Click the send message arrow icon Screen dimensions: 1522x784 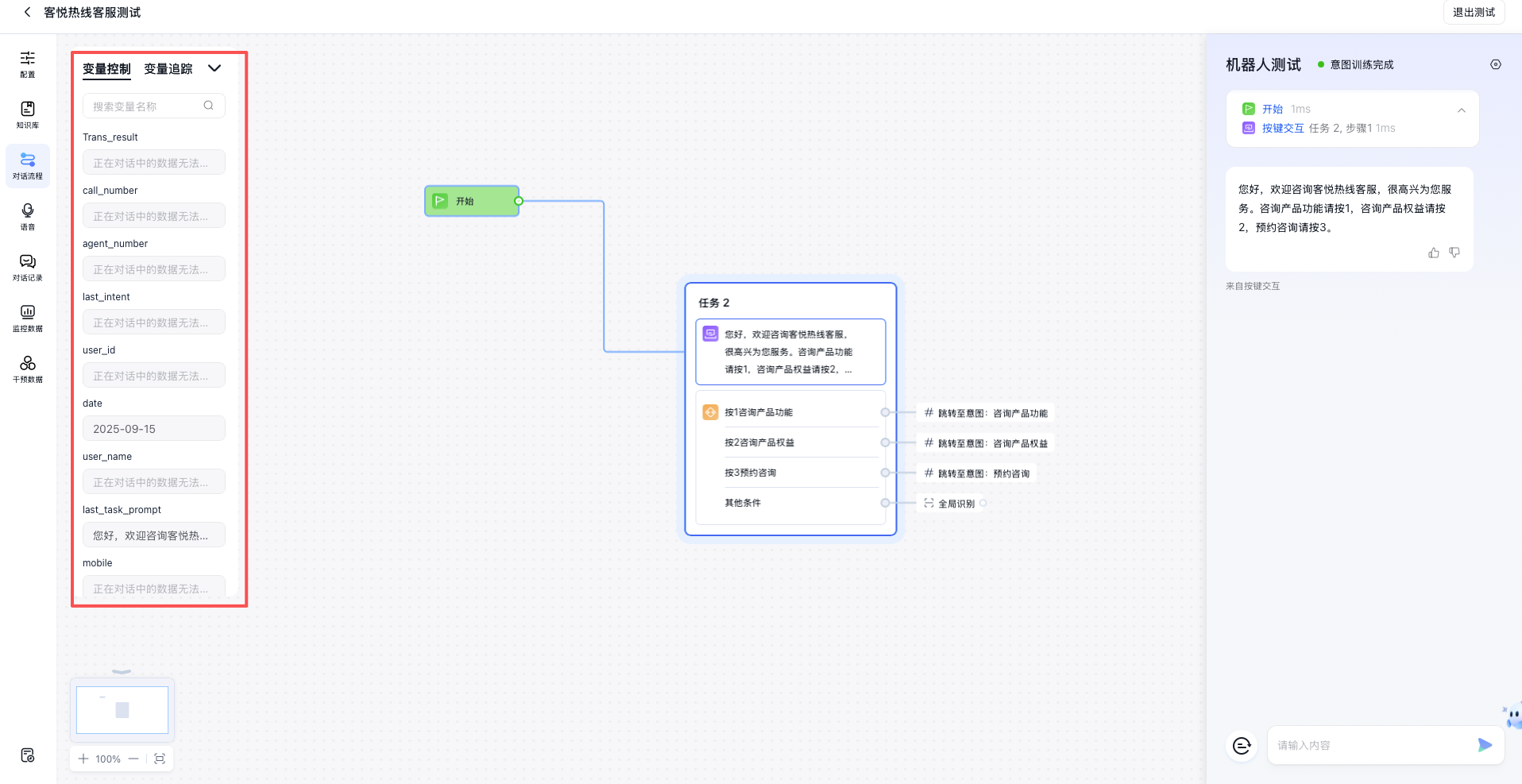click(x=1485, y=745)
